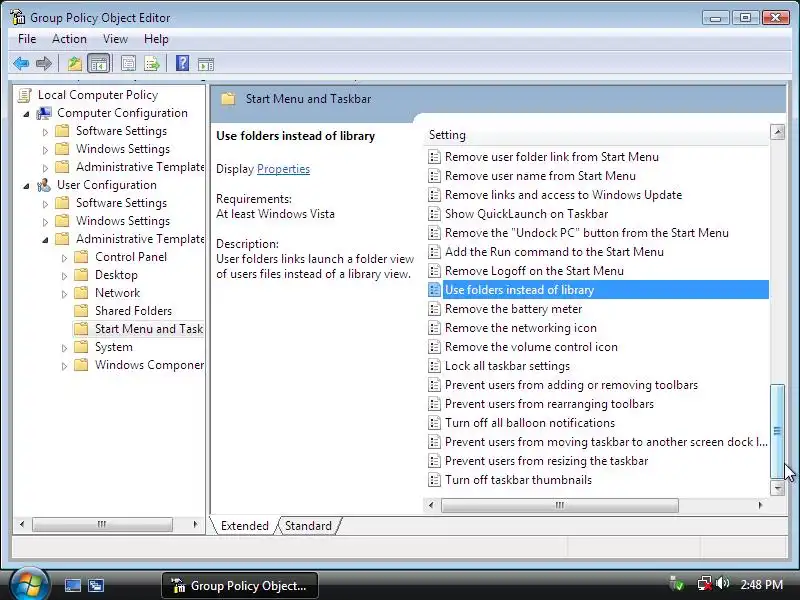Select 'Remove user folder link from Start Menu'
This screenshot has width=800, height=600.
click(552, 157)
